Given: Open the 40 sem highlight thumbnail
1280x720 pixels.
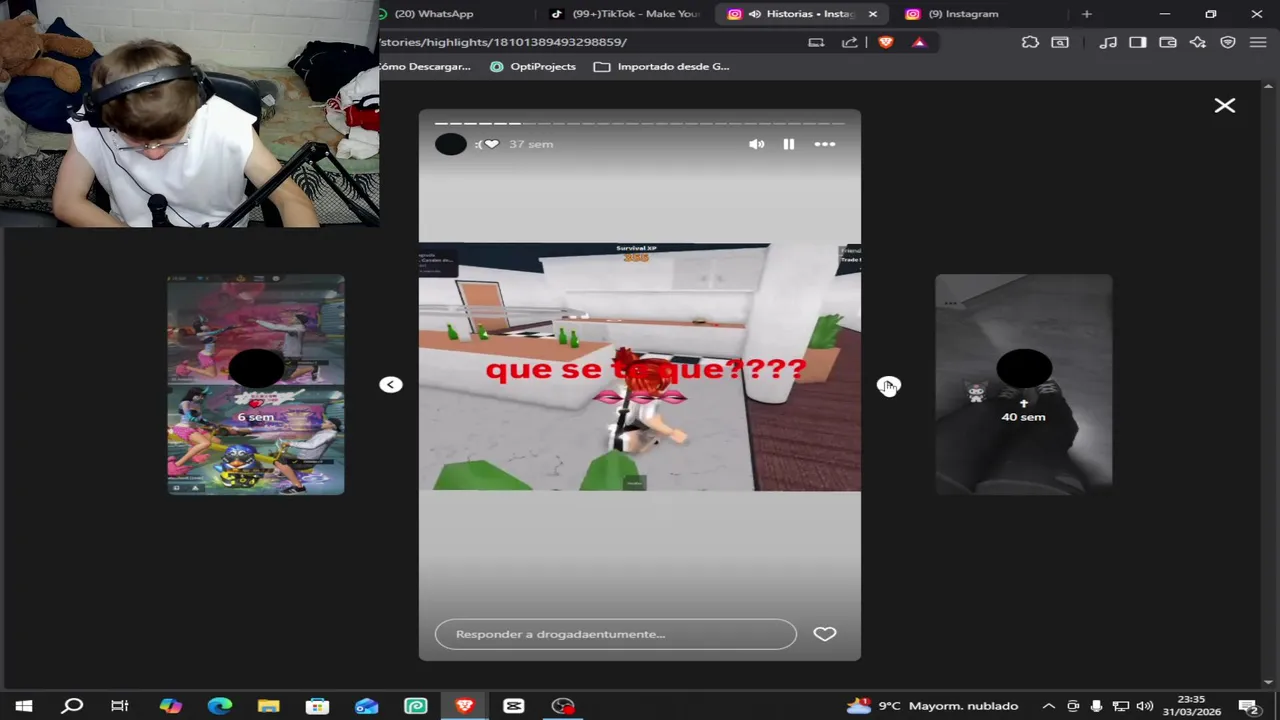Looking at the screenshot, I should pyautogui.click(x=1023, y=385).
